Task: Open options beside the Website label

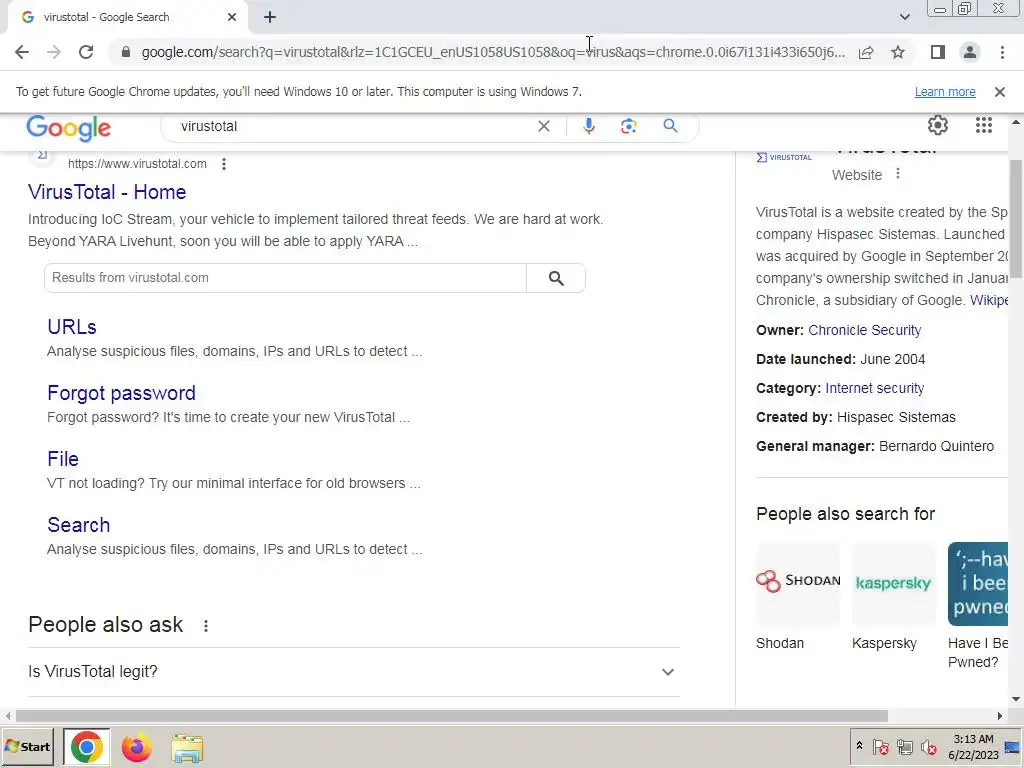Action: (x=898, y=174)
